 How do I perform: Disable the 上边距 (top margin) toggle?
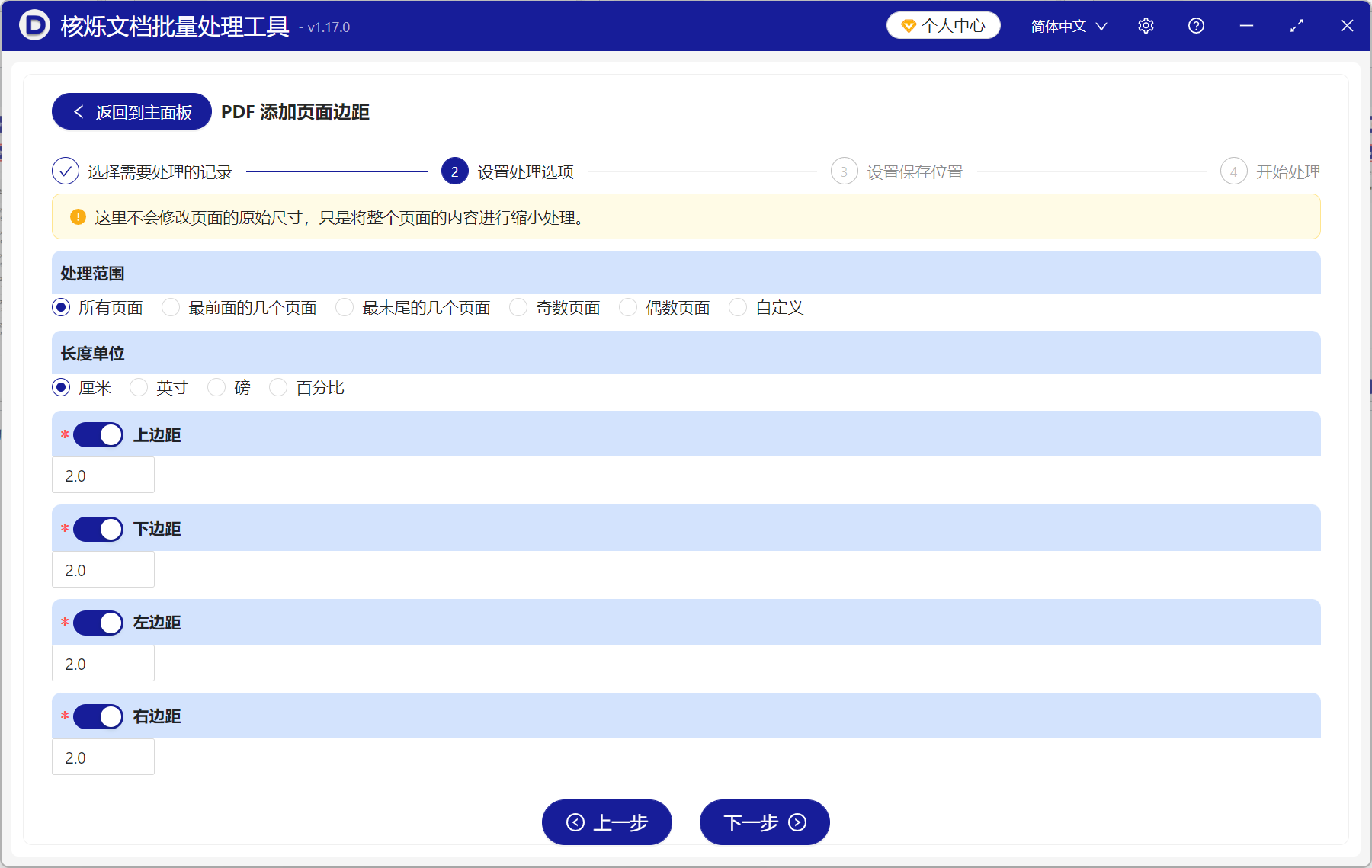[98, 434]
